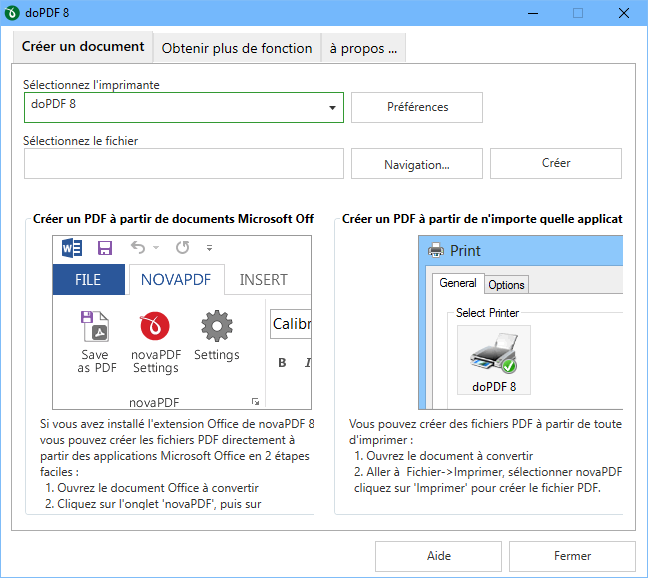
Task: Click the file path input field
Action: click(x=184, y=164)
